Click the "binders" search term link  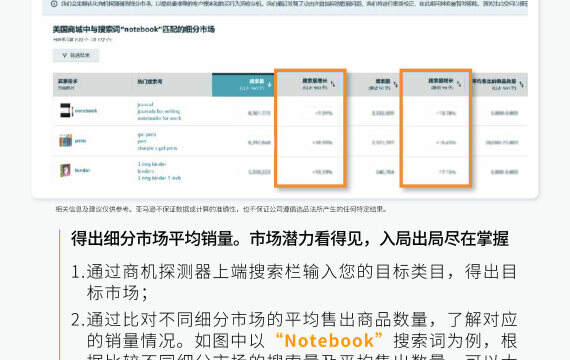coord(146,171)
